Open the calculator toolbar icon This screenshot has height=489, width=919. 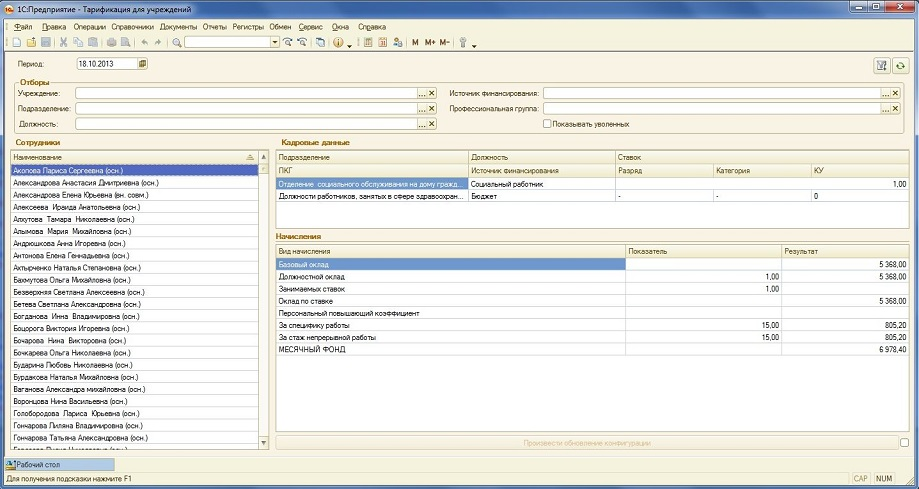click(368, 42)
